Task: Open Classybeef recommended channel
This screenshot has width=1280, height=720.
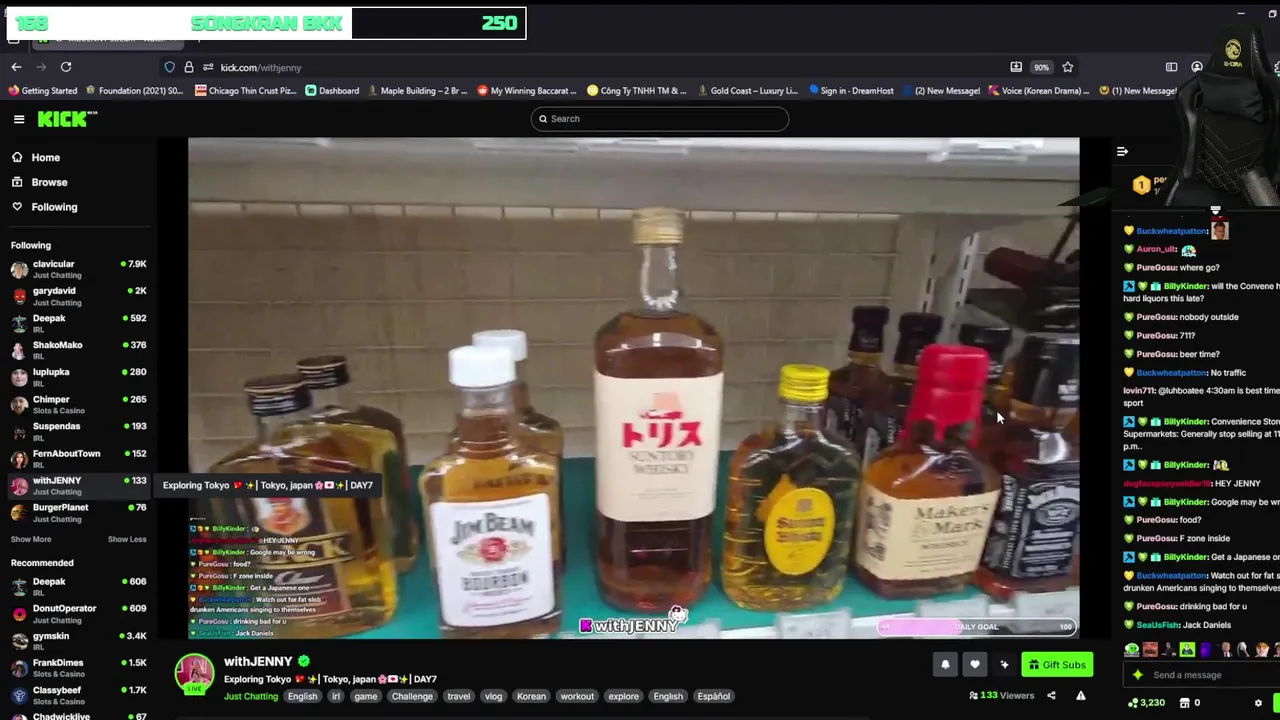Action: click(78, 694)
